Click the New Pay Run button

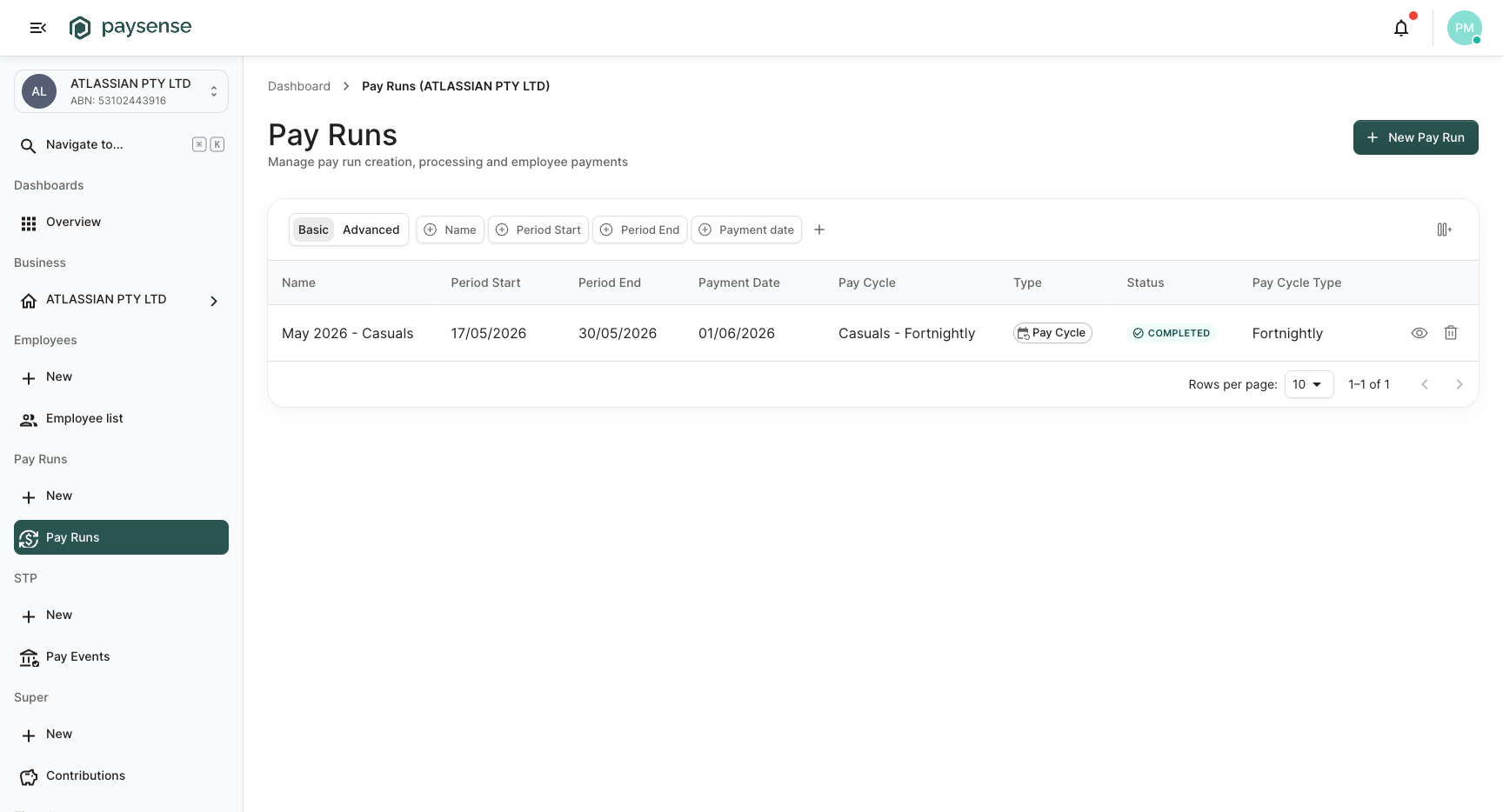[1415, 137]
